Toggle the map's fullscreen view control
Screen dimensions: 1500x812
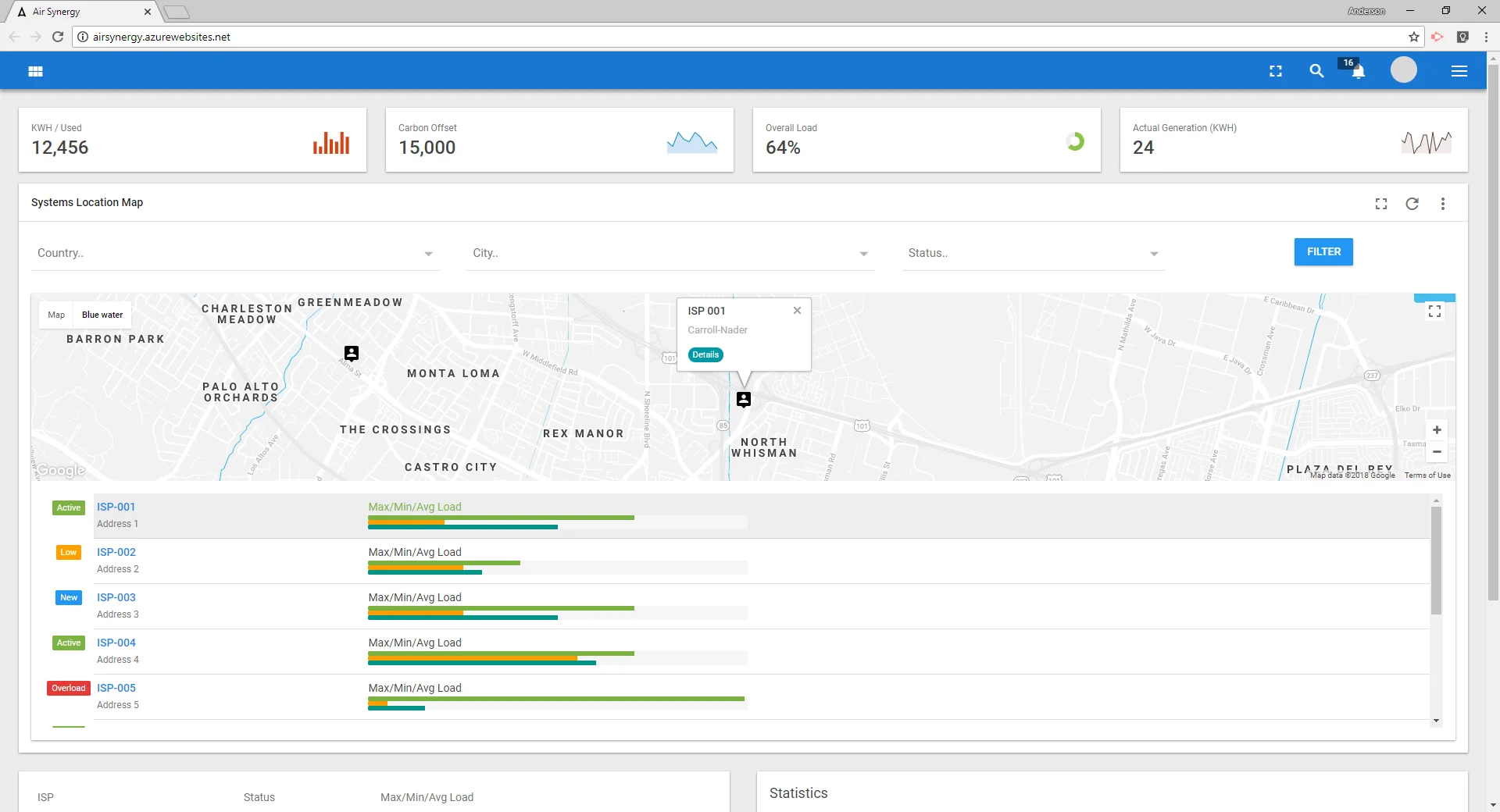pyautogui.click(x=1434, y=312)
